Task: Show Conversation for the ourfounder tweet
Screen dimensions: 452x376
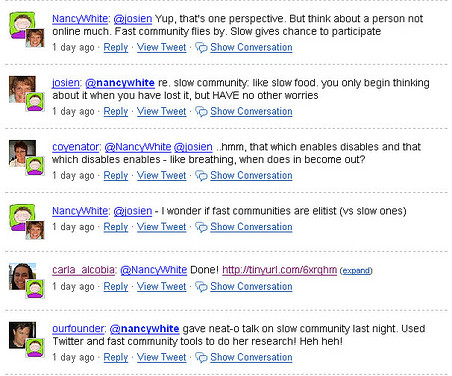Action: [x=251, y=357]
